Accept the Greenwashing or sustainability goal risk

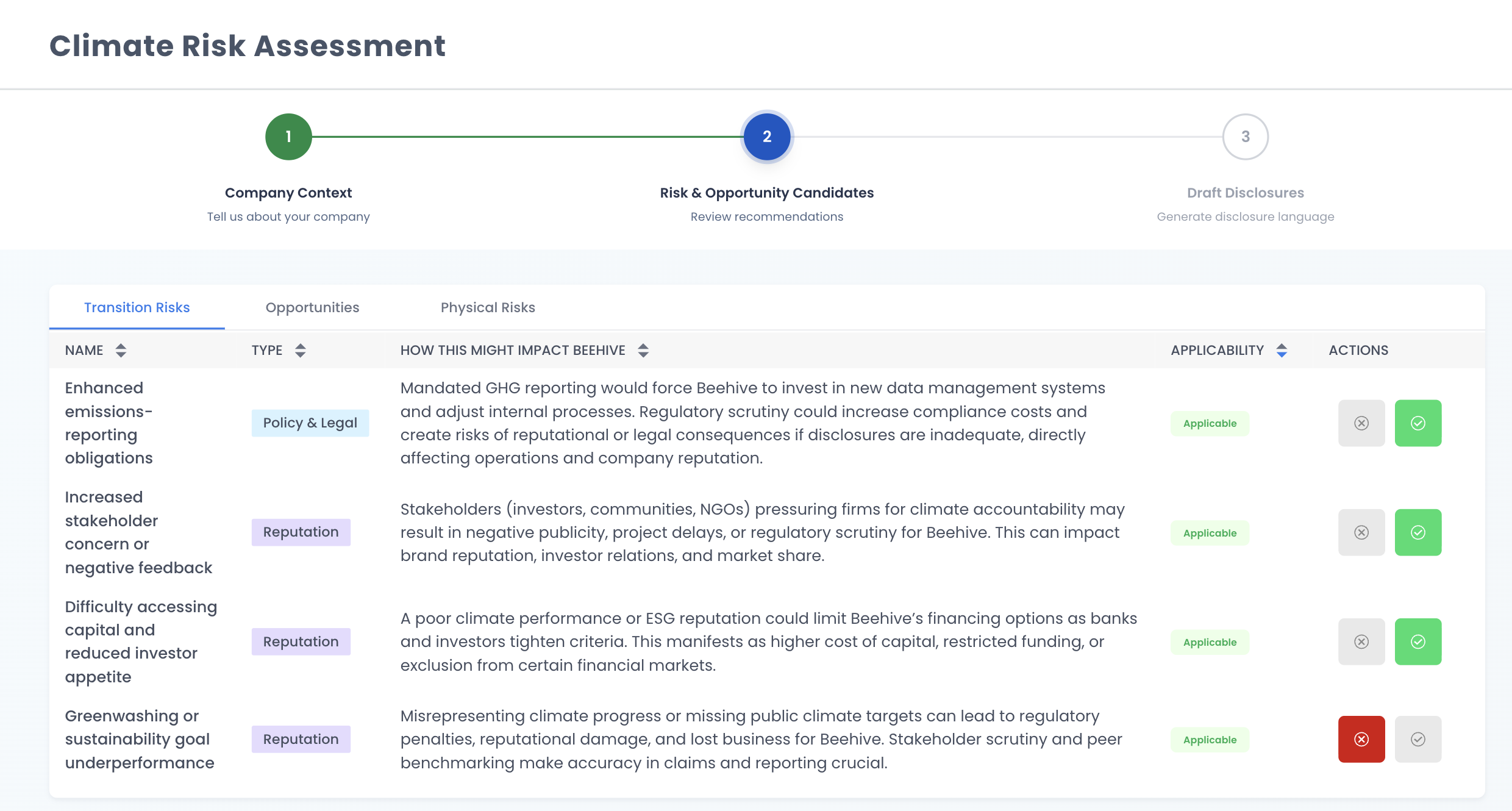pyautogui.click(x=1417, y=739)
